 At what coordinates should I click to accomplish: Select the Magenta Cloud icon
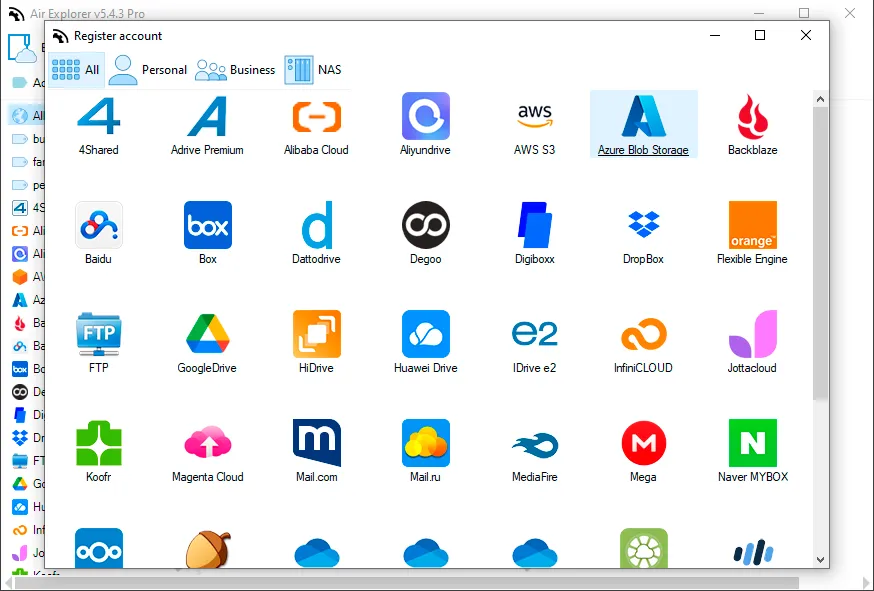(208, 442)
